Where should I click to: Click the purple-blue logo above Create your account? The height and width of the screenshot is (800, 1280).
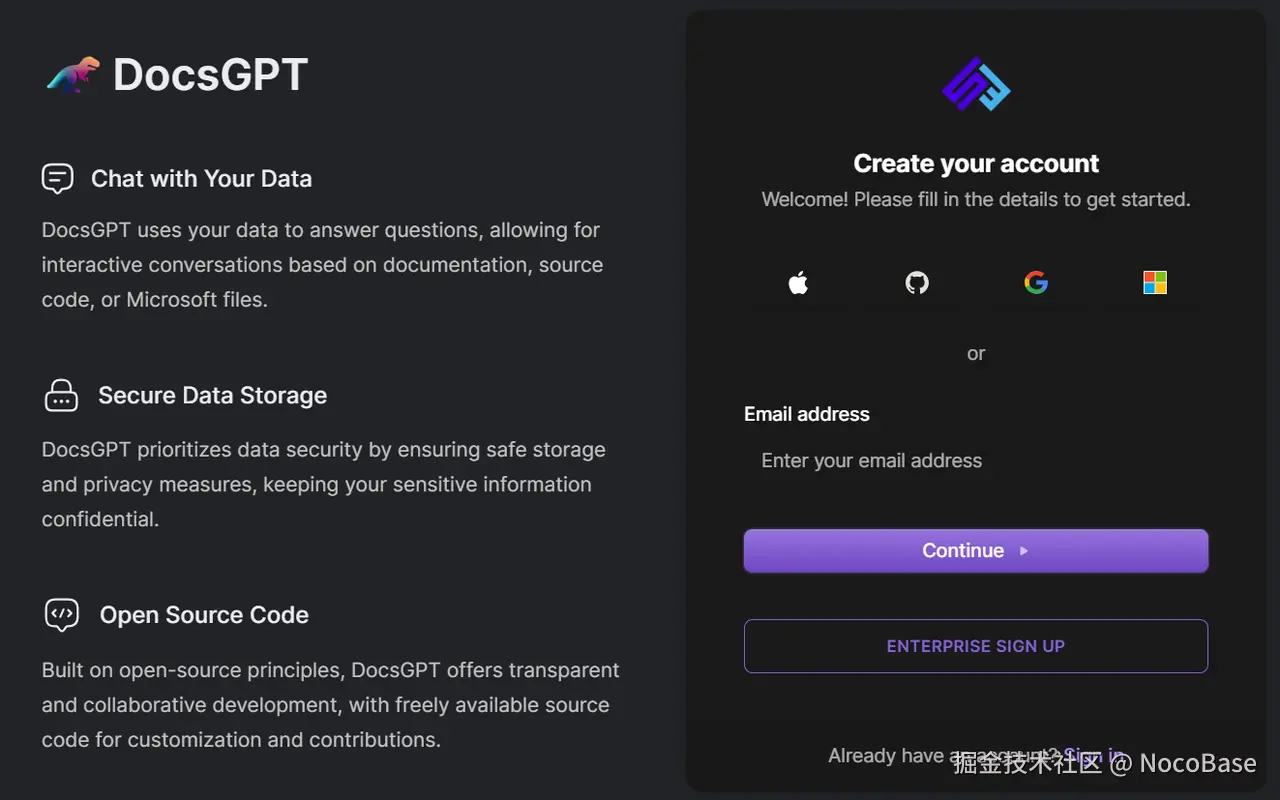[976, 84]
